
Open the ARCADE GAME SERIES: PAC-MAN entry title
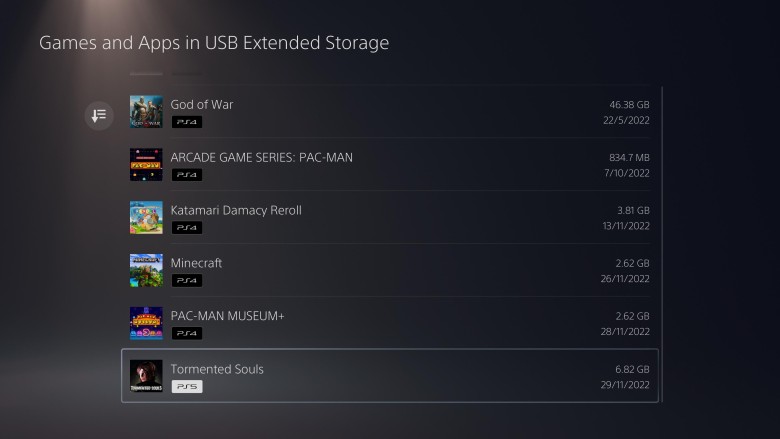tap(261, 157)
